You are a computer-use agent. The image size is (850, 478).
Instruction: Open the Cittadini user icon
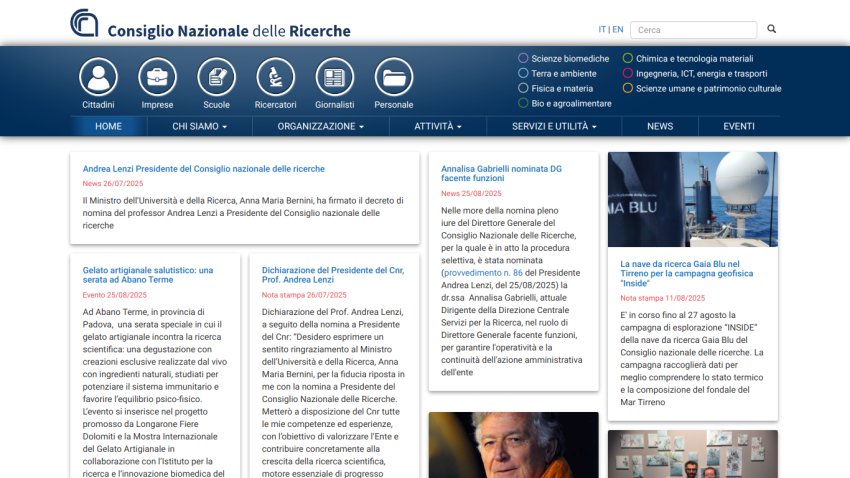point(98,77)
